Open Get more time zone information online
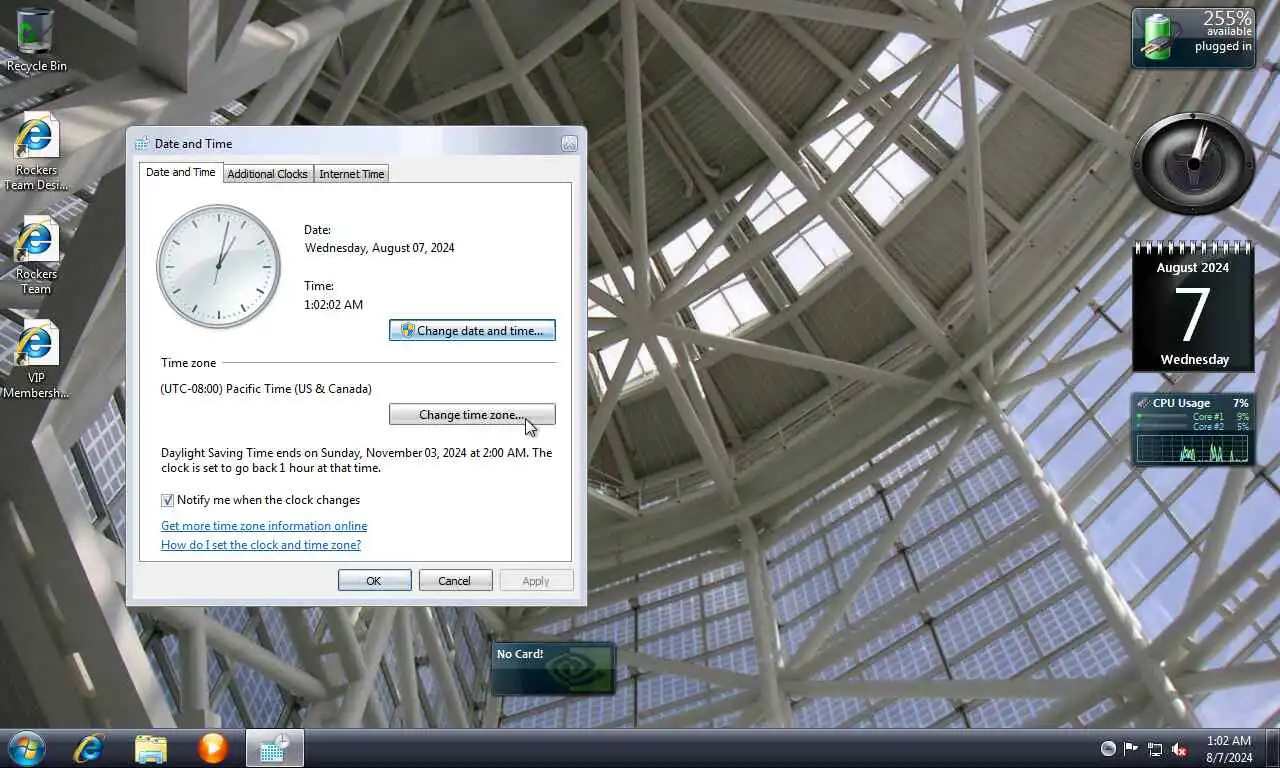The width and height of the screenshot is (1280, 768). pos(264,526)
